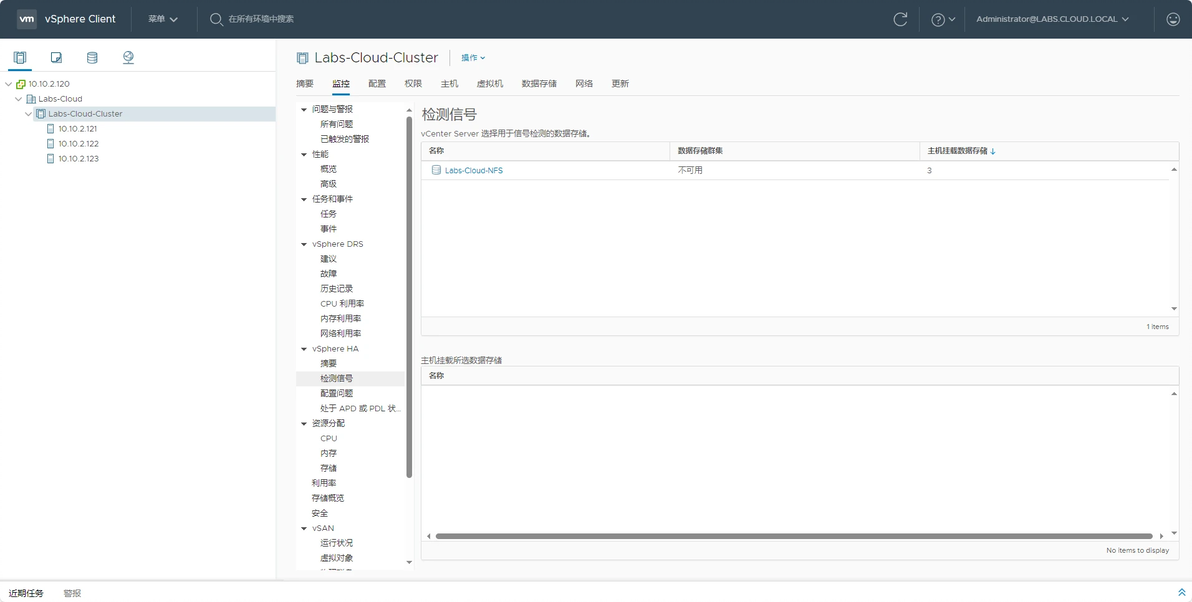
Task: Open the Networking view icon
Action: coord(128,58)
